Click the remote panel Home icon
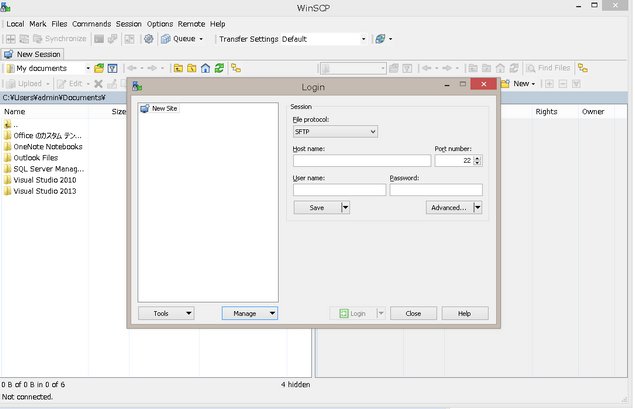Screen dimensions: 635x409 (x=501, y=68)
